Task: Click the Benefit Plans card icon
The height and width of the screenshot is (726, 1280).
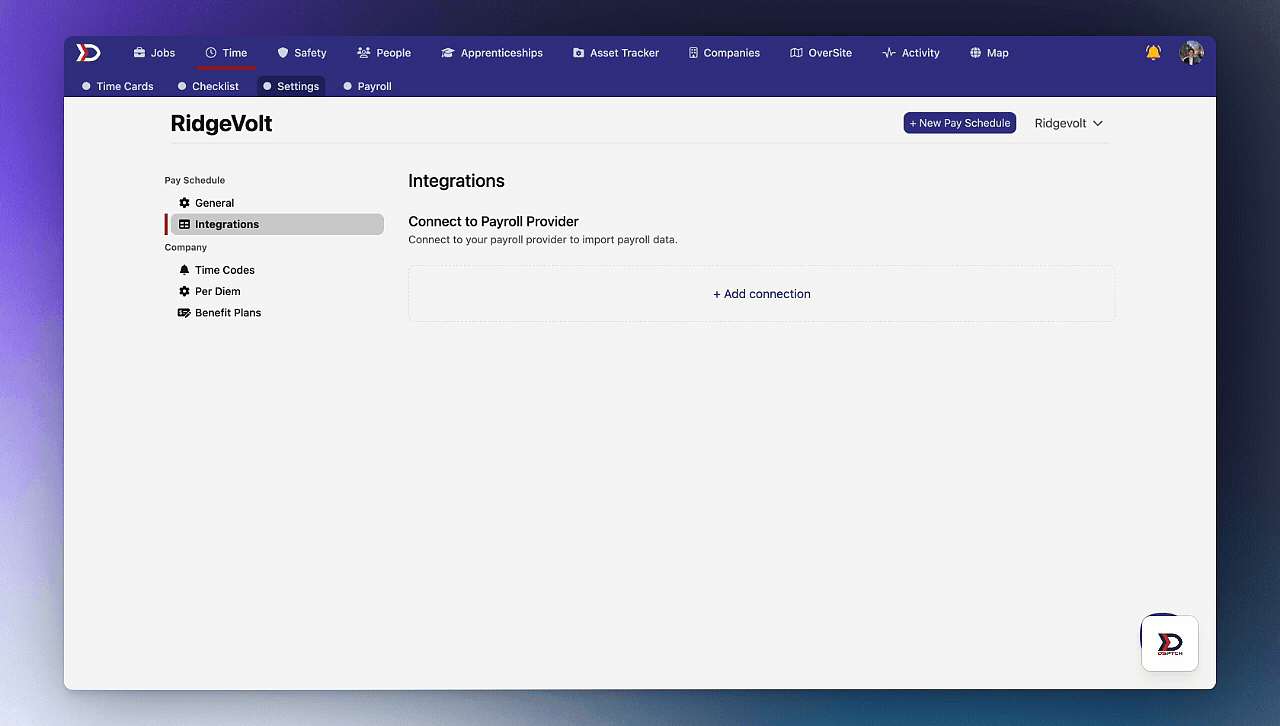Action: (184, 313)
